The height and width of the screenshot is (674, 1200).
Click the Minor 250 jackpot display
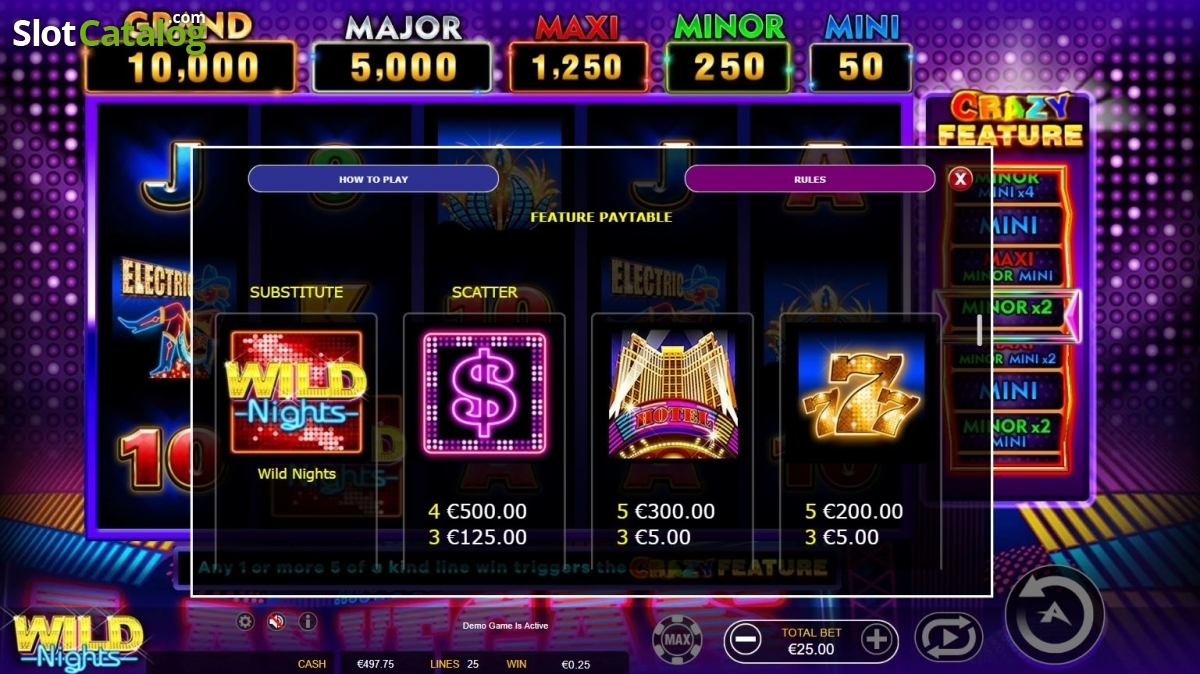(730, 55)
